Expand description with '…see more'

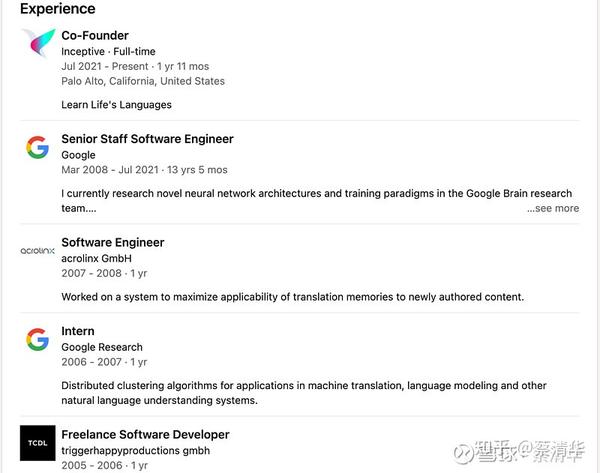click(552, 208)
